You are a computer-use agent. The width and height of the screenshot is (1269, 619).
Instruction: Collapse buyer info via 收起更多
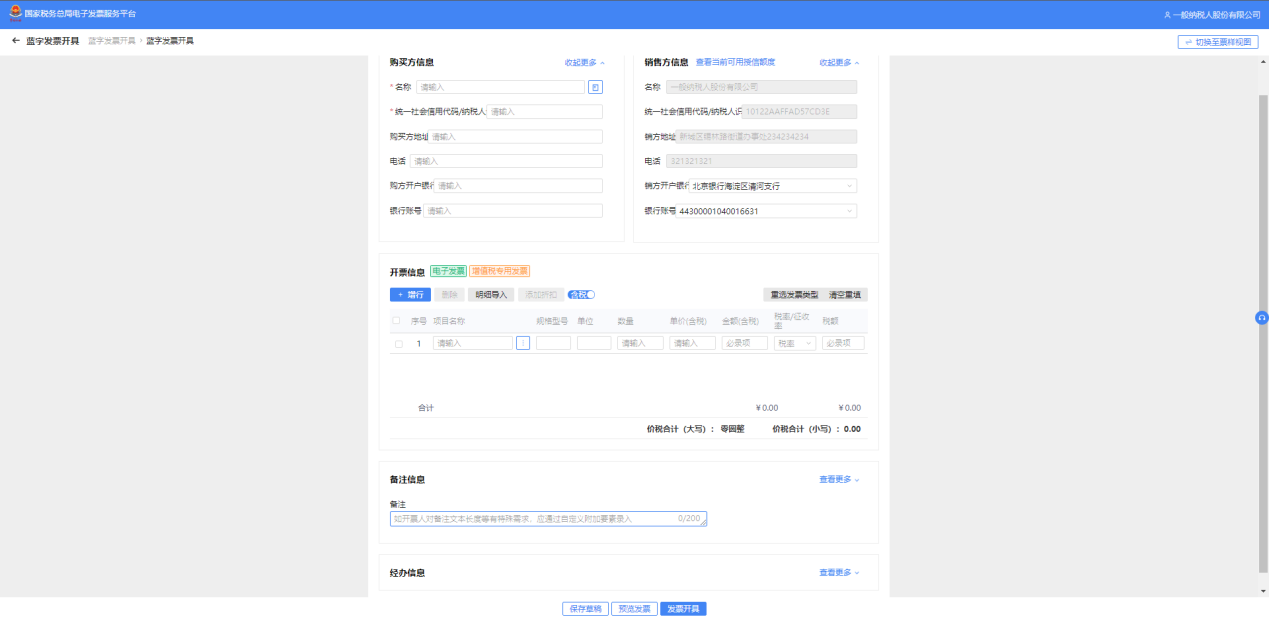point(585,62)
